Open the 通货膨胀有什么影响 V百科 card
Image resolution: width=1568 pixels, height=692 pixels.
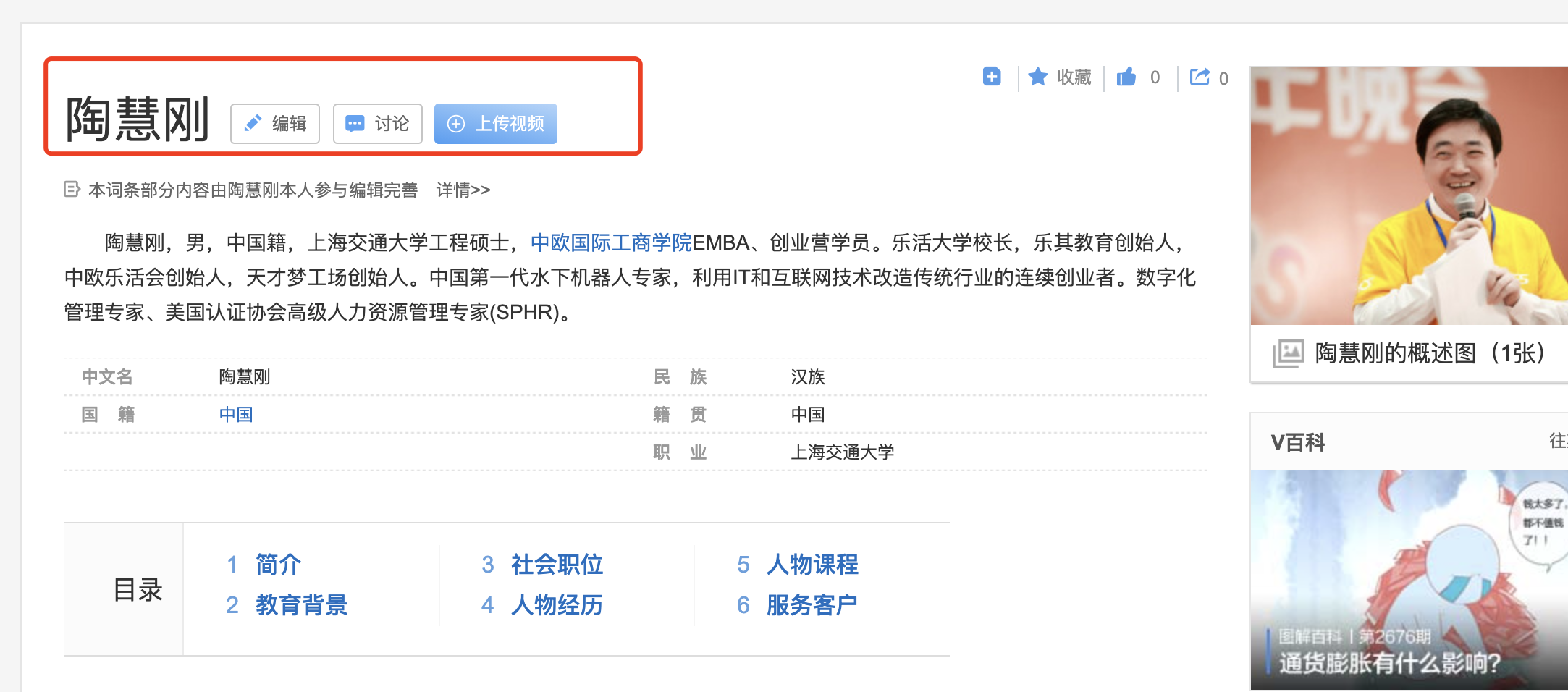pos(1409,580)
